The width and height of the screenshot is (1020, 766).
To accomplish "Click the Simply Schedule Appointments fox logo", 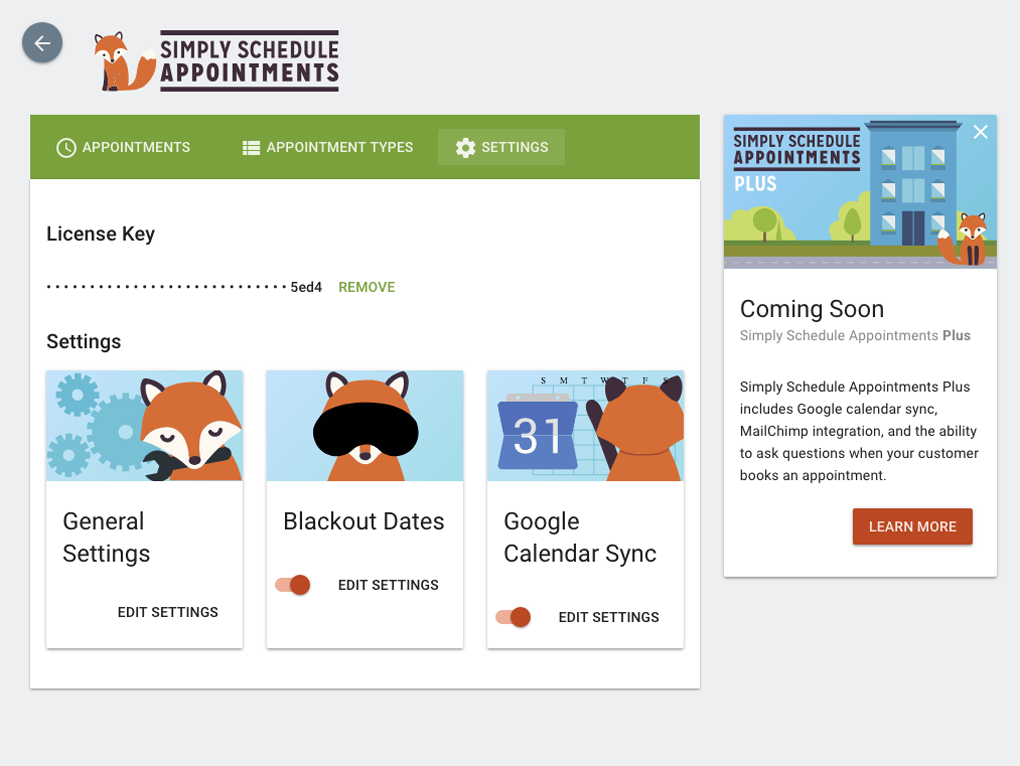I will (216, 61).
